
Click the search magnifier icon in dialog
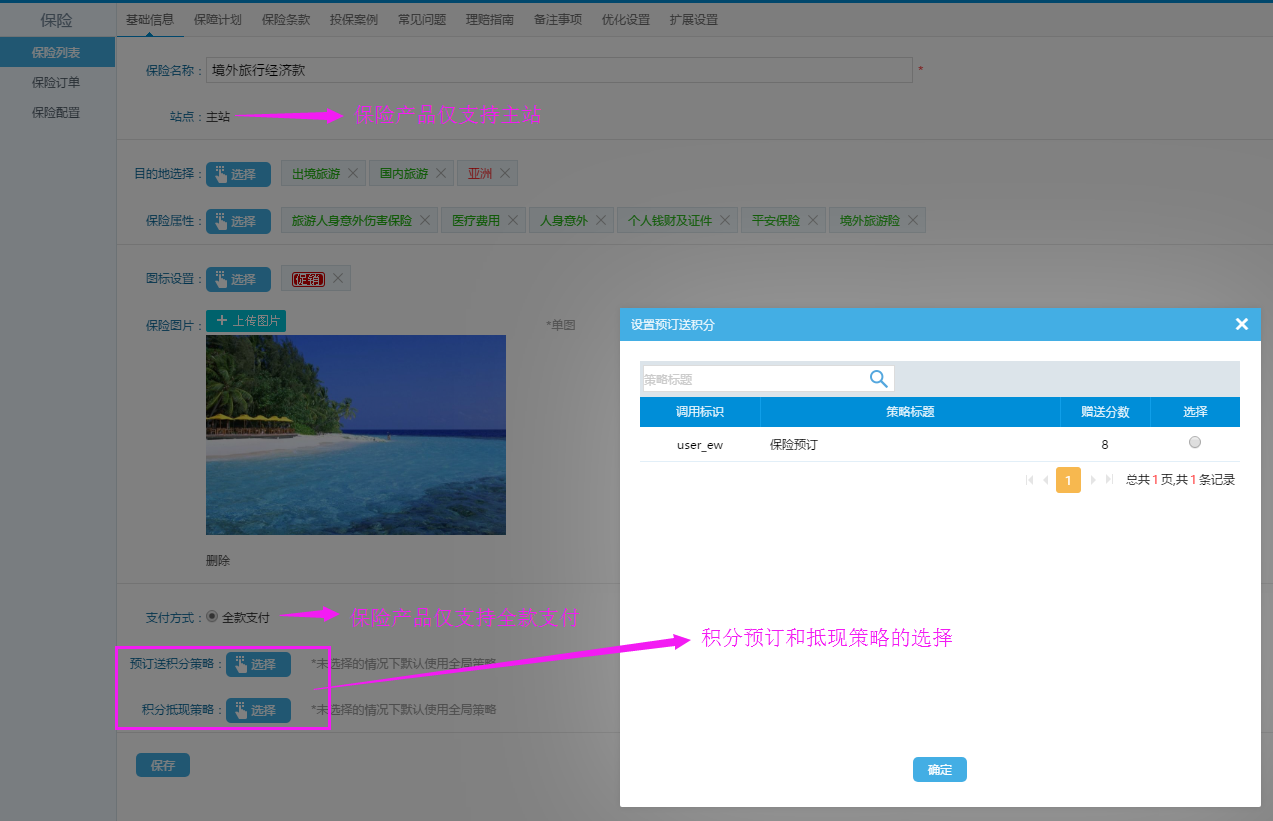coord(878,378)
